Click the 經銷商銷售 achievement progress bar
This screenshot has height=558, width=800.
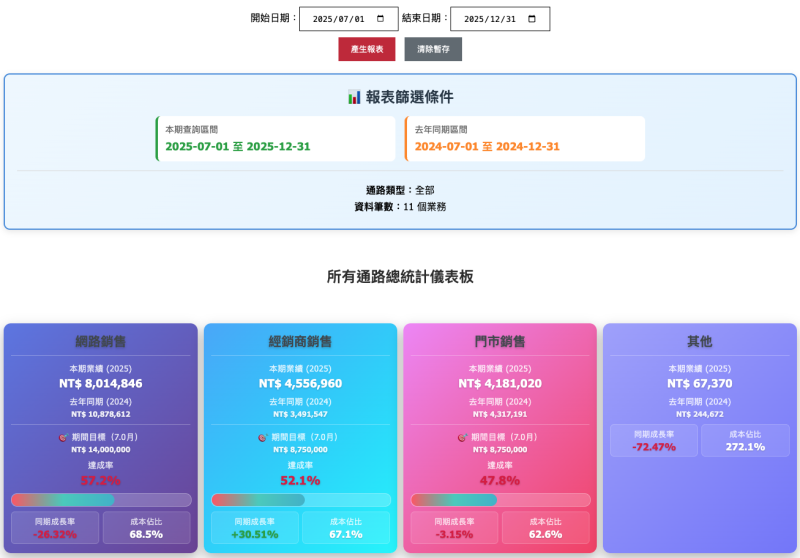(x=301, y=500)
